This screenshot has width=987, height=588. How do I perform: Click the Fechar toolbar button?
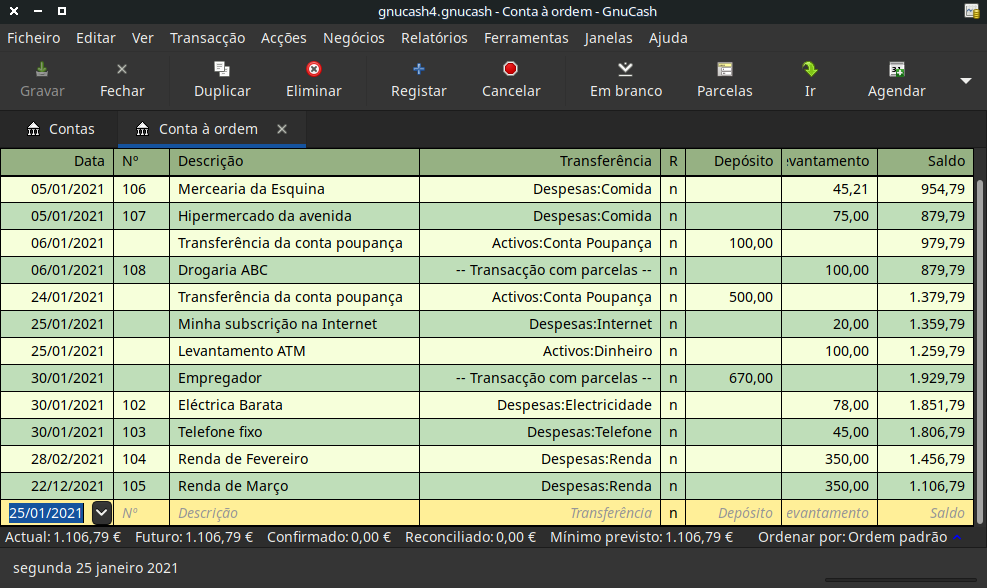pyautogui.click(x=122, y=80)
